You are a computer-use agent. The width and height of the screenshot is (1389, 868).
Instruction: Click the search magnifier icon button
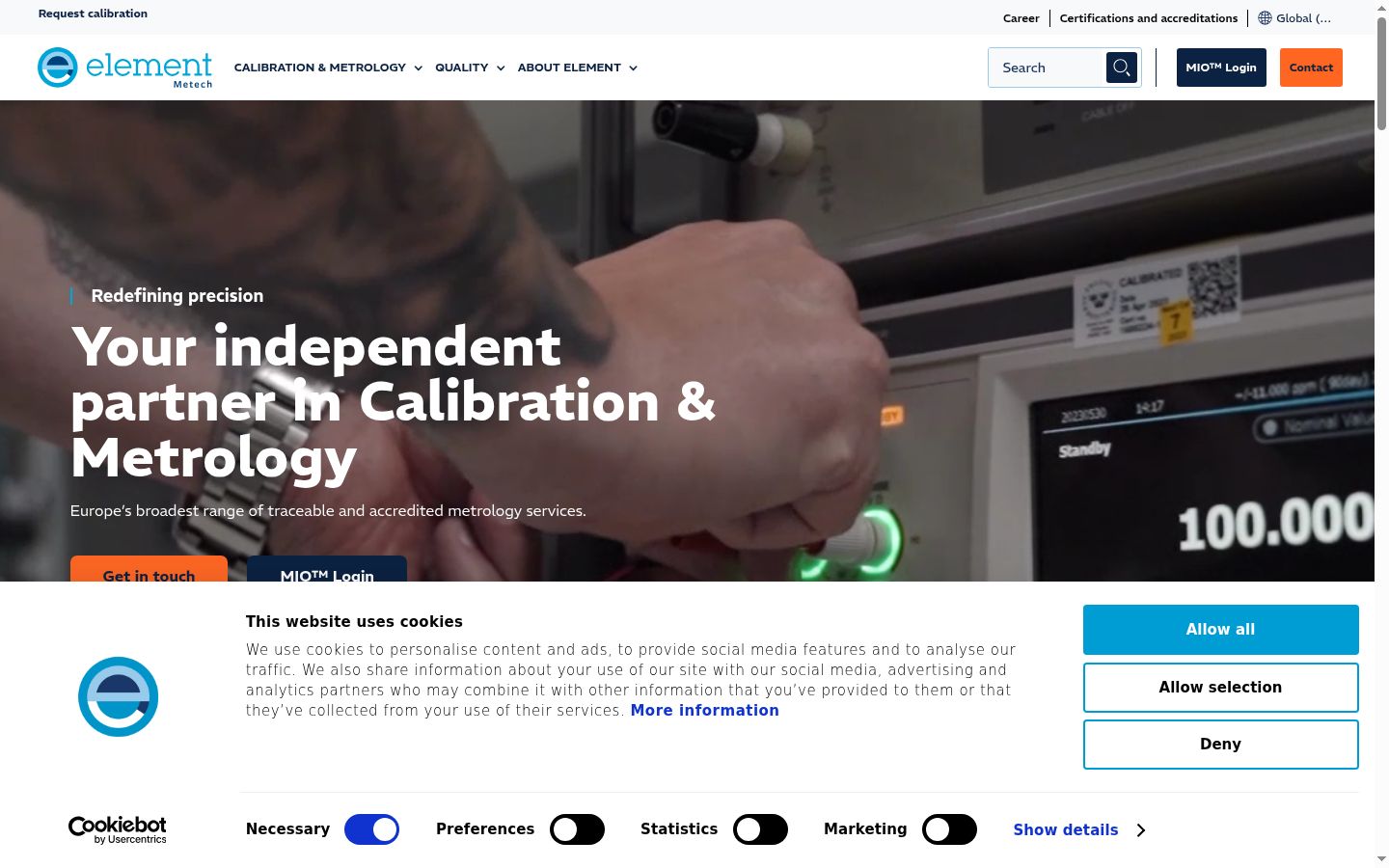(x=1122, y=68)
